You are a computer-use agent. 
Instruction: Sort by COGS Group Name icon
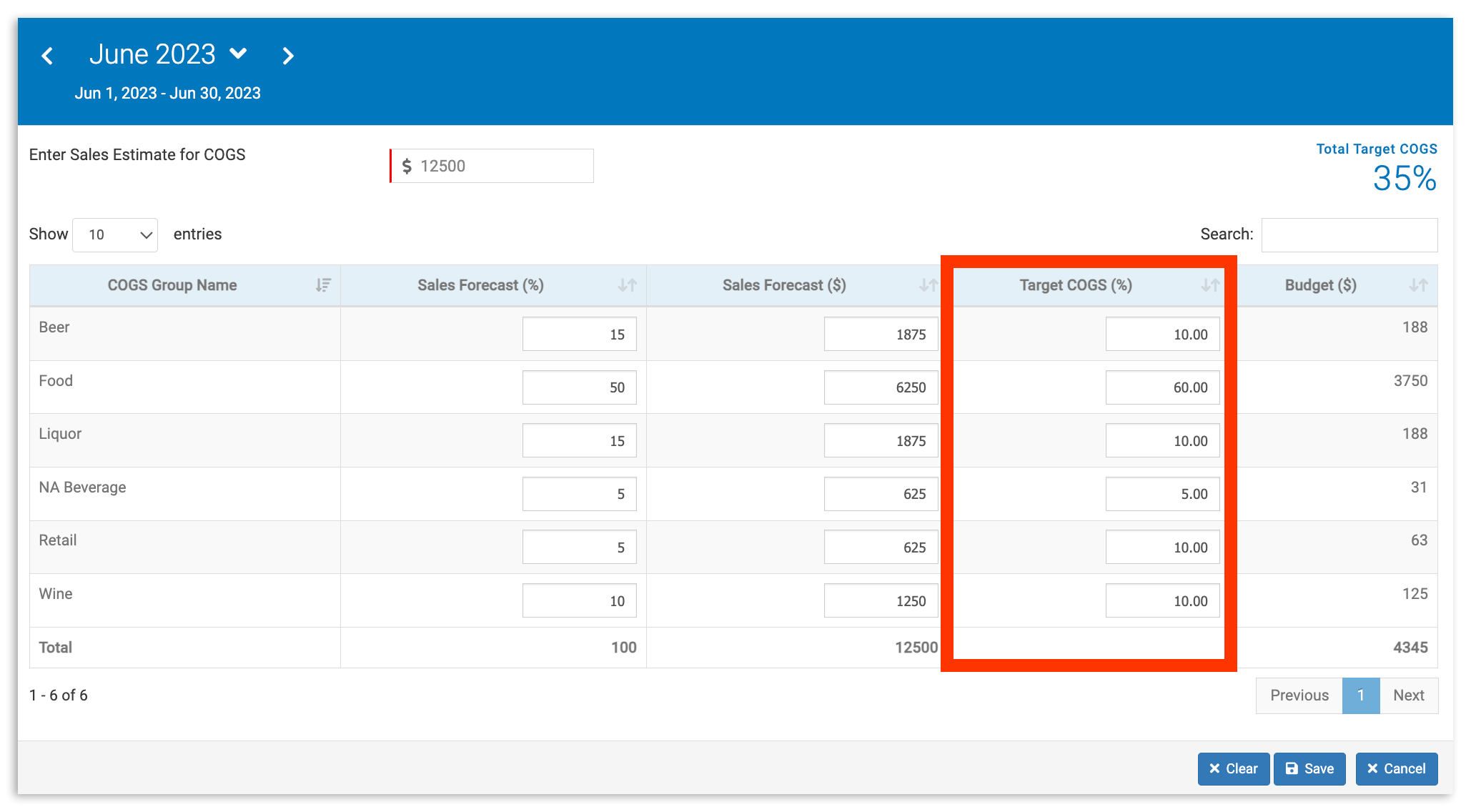pyautogui.click(x=323, y=285)
